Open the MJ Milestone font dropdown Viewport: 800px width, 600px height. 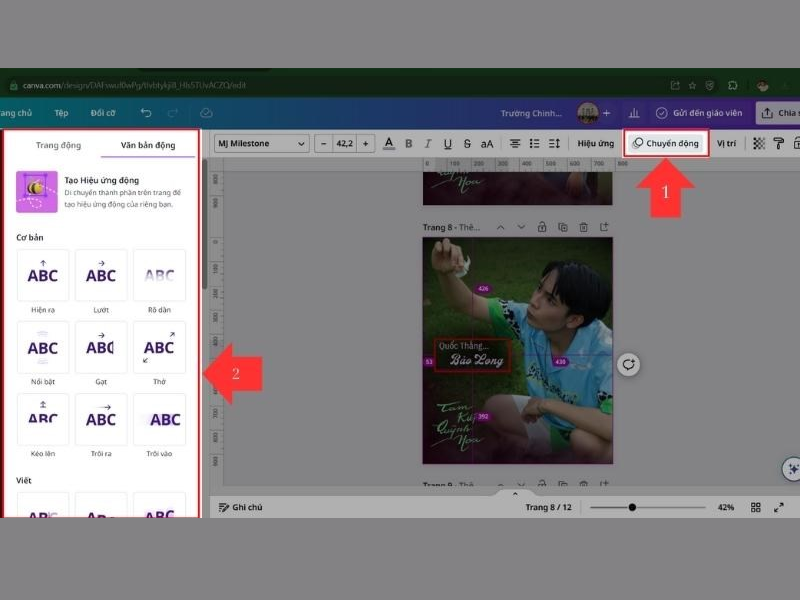[262, 143]
